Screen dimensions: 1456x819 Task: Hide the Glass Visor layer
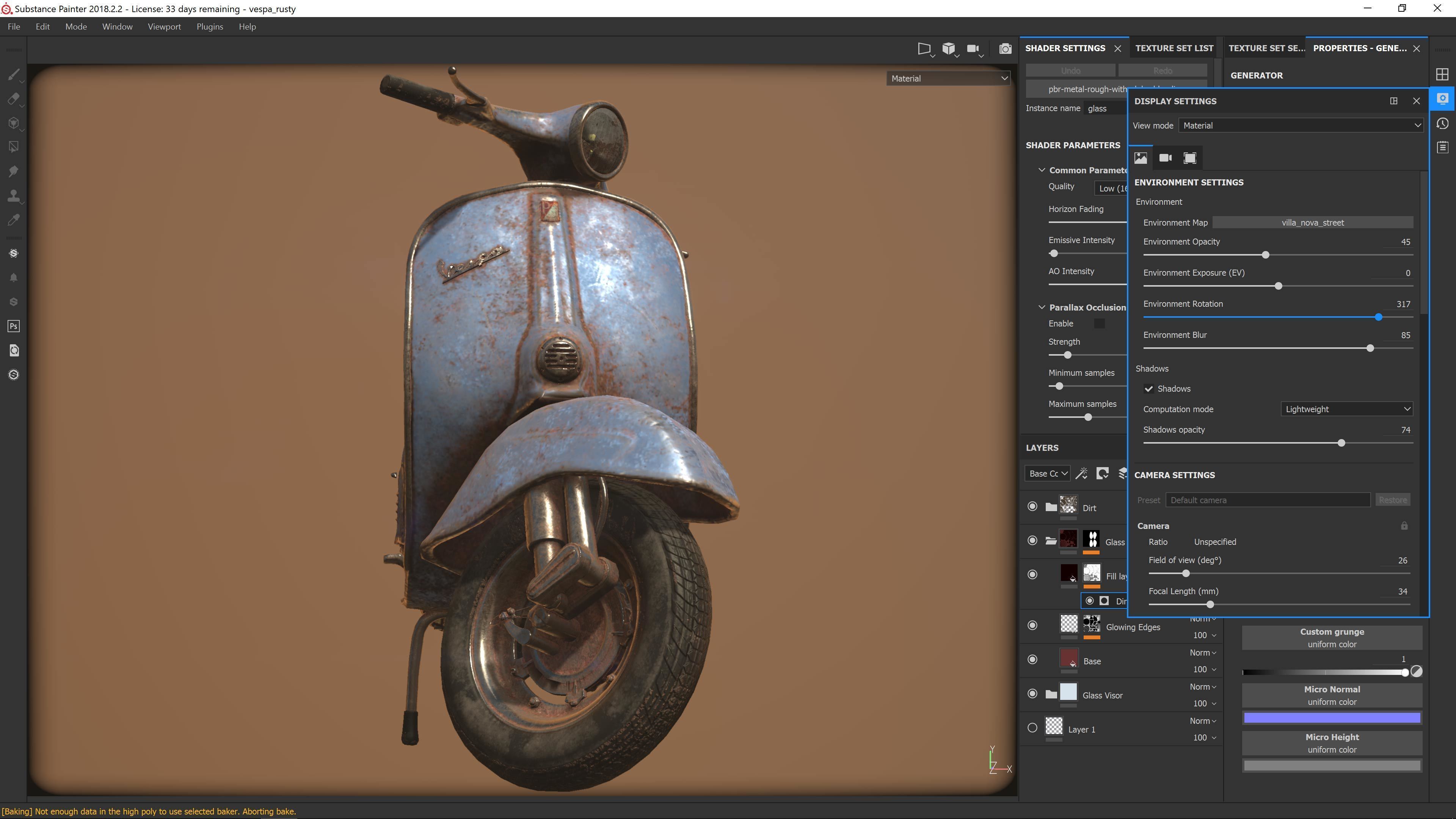click(1032, 694)
